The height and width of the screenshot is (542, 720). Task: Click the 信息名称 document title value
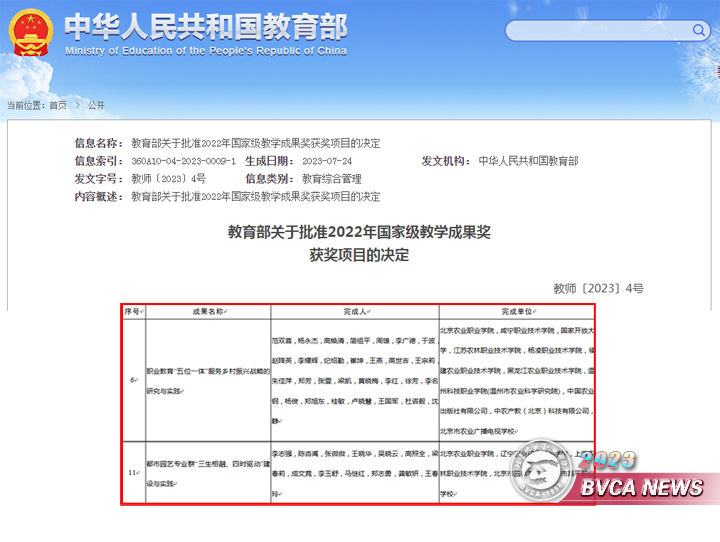(255, 143)
